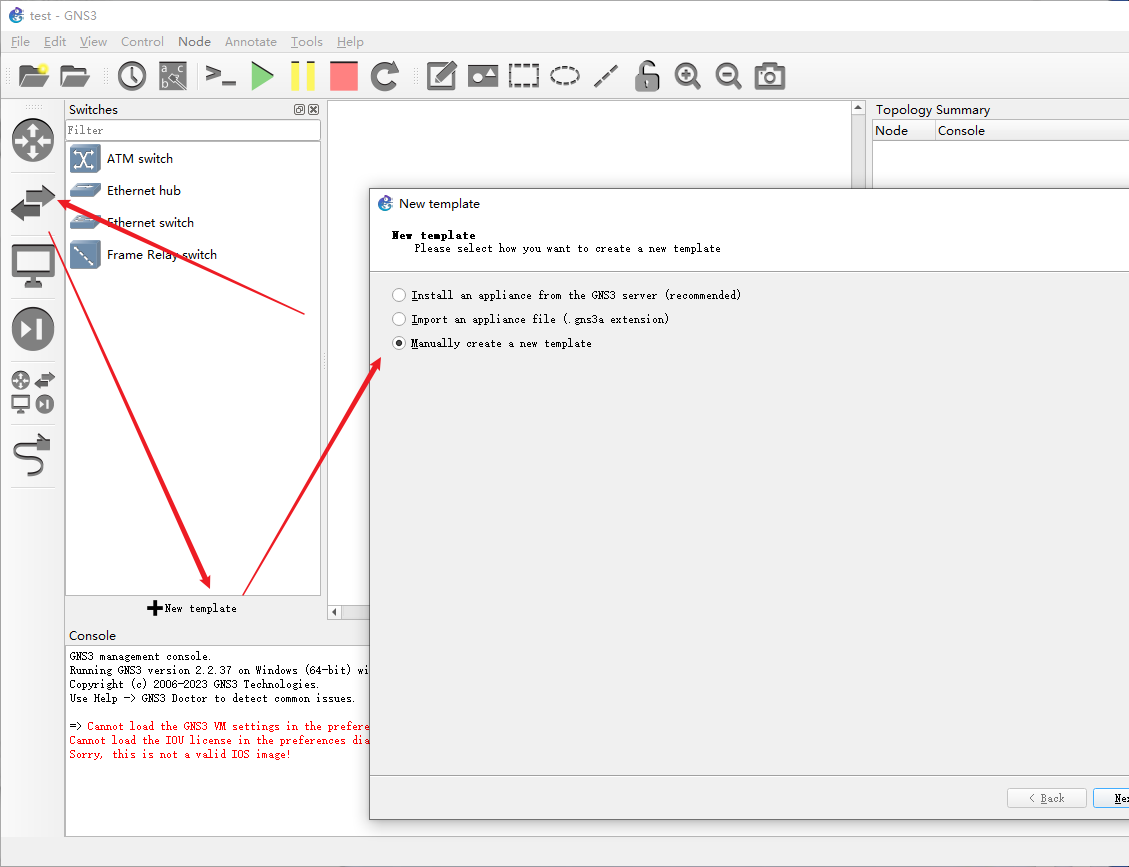Open the Node menu

(194, 42)
